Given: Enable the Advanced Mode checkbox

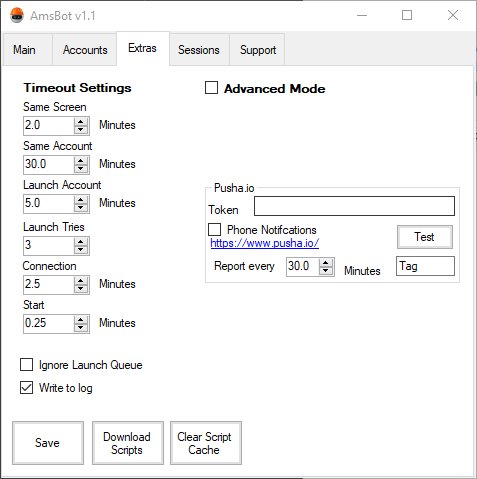Looking at the screenshot, I should (x=211, y=88).
